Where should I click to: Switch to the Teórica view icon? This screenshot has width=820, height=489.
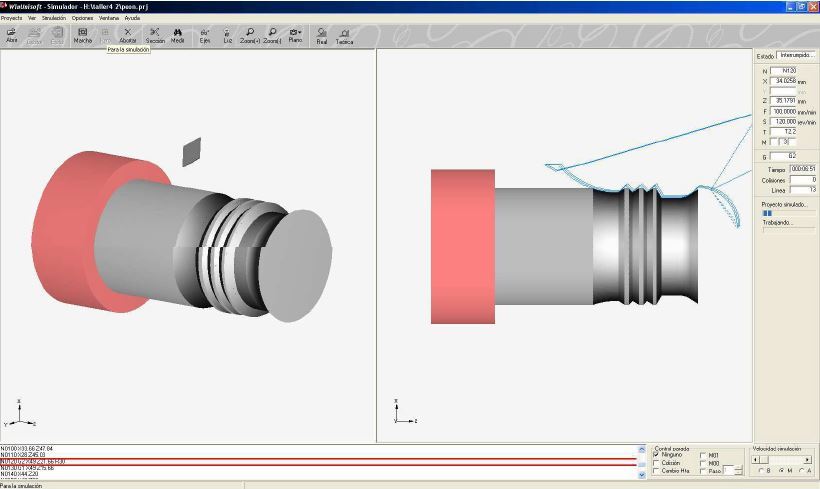tap(344, 37)
